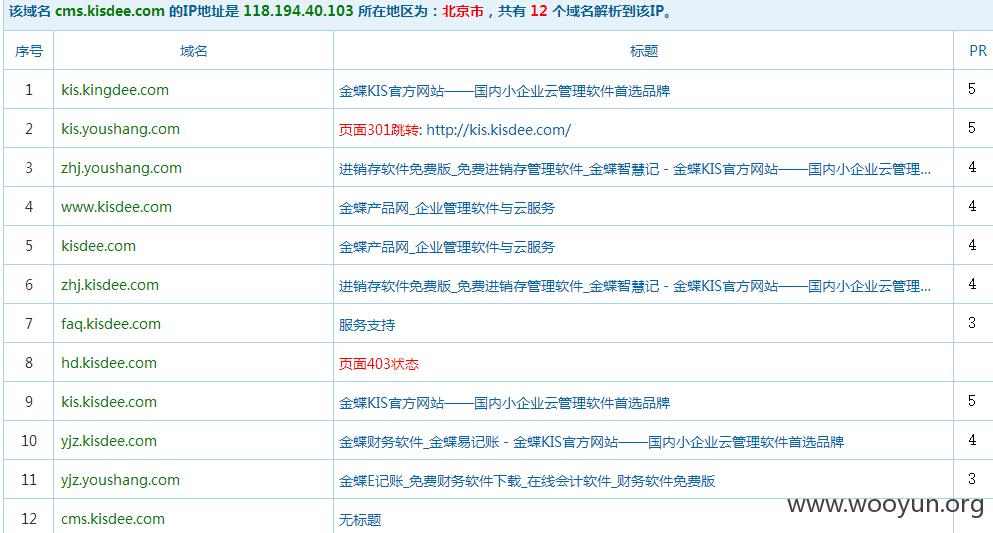Open the zhj.youshang.com domain link
This screenshot has width=993, height=533.
121,168
